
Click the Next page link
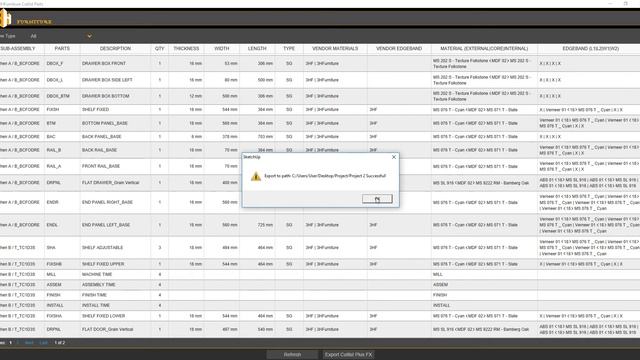[x=29, y=343]
